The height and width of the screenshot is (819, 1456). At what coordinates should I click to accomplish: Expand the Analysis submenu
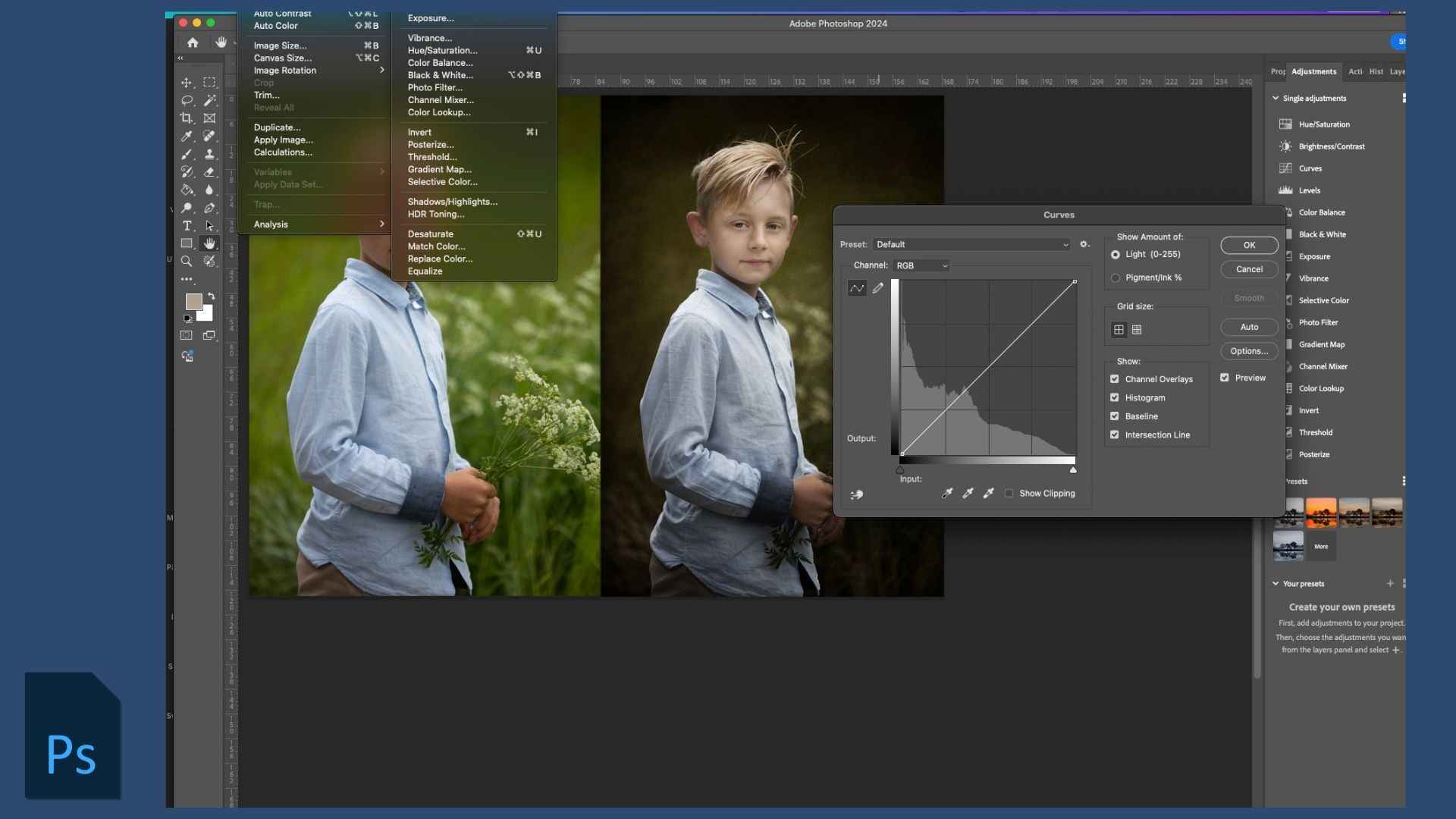(319, 224)
